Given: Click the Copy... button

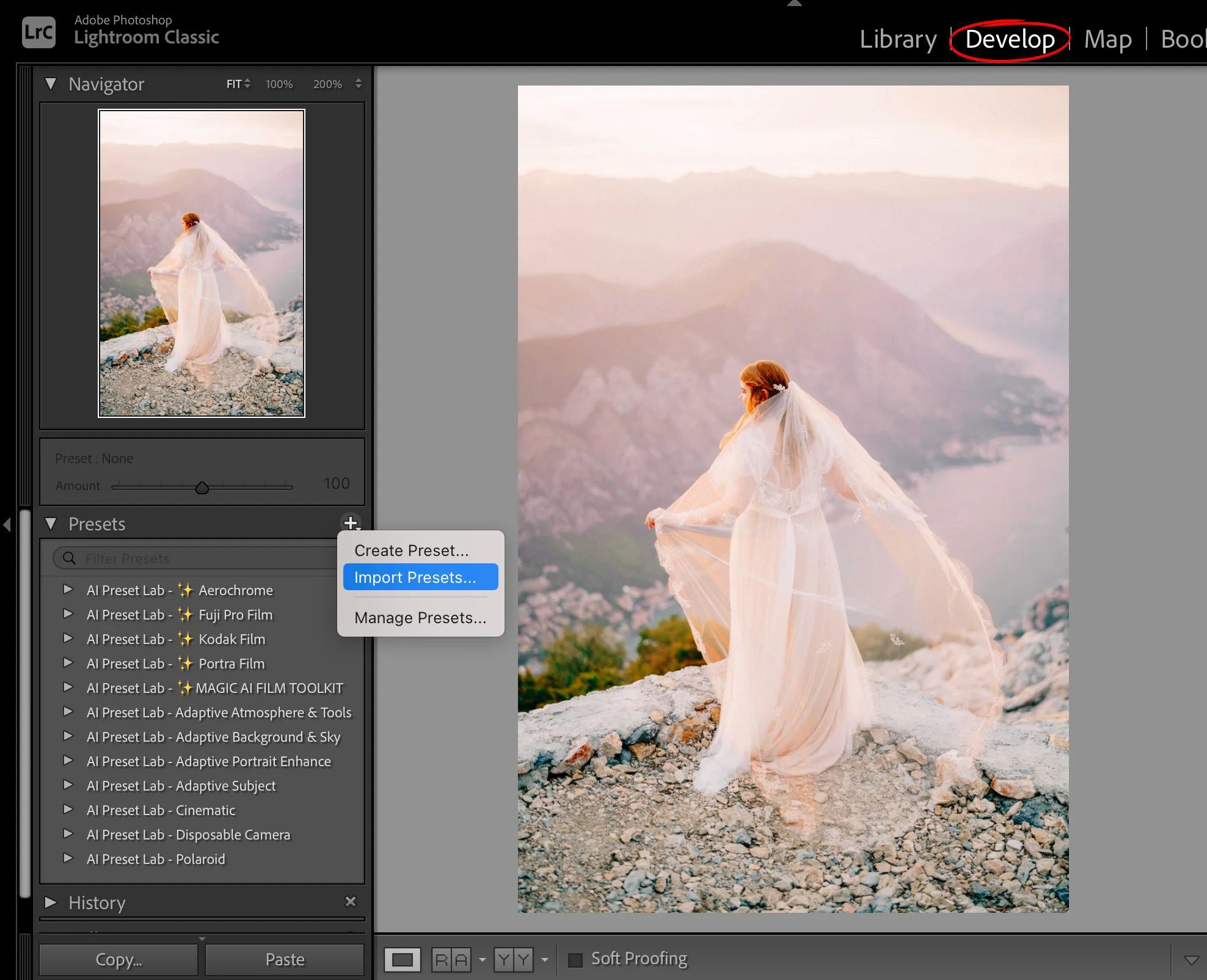Looking at the screenshot, I should point(119,959).
